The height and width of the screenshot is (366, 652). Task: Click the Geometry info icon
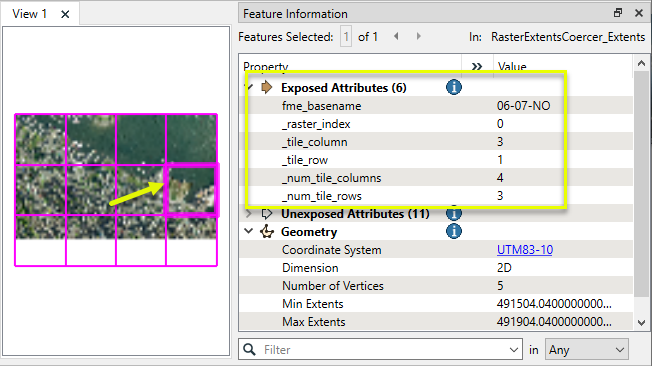(x=454, y=231)
